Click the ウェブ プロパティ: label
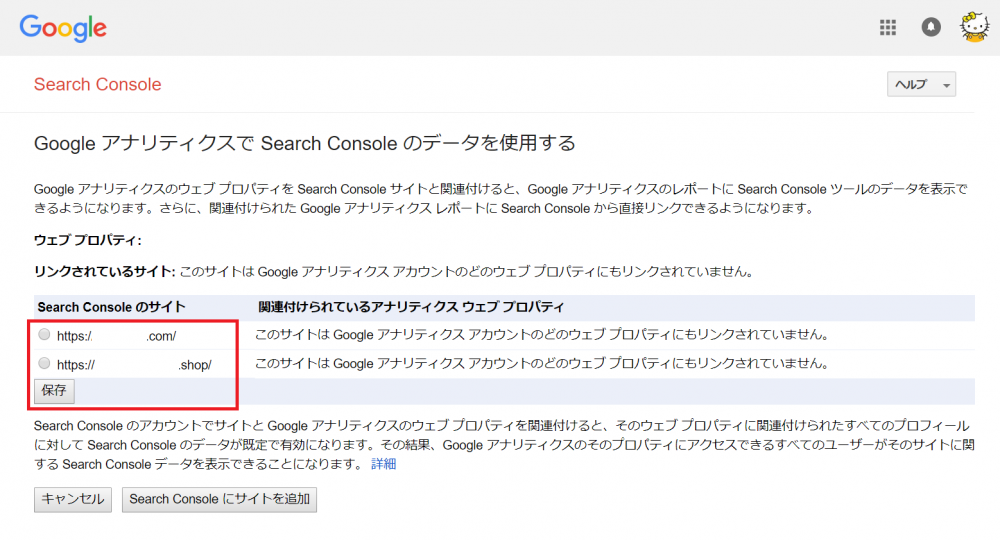Screen dimensions: 1000x540 [87, 240]
